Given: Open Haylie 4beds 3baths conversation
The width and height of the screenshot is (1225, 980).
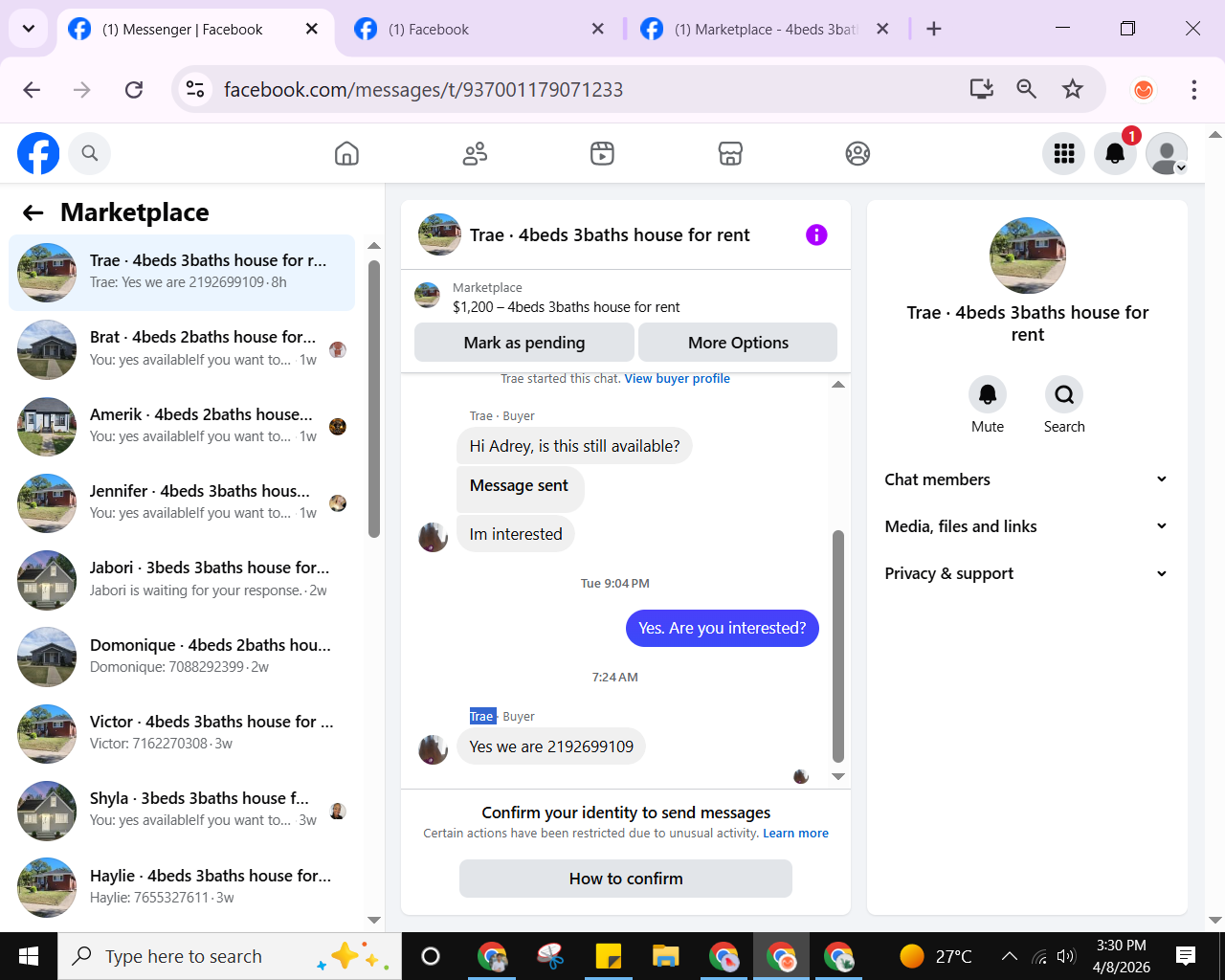Looking at the screenshot, I should (182, 887).
